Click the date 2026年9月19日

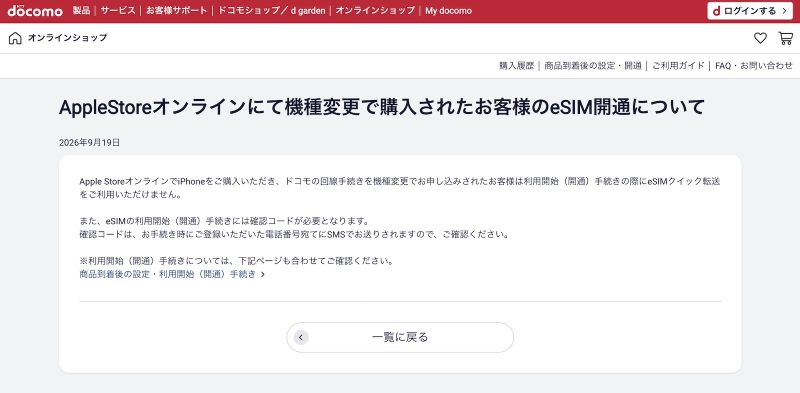click(x=90, y=143)
